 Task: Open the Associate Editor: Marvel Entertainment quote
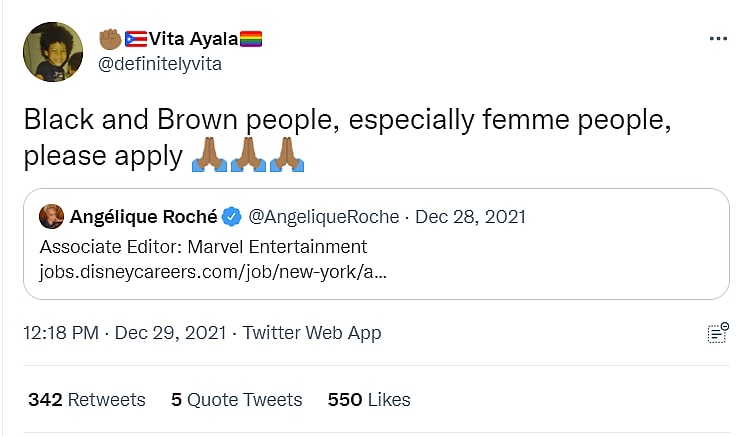(204, 246)
